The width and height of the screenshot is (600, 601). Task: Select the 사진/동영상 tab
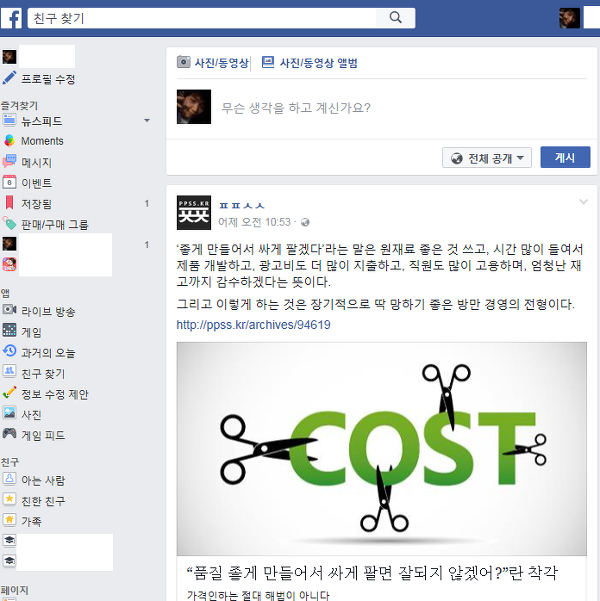(213, 63)
